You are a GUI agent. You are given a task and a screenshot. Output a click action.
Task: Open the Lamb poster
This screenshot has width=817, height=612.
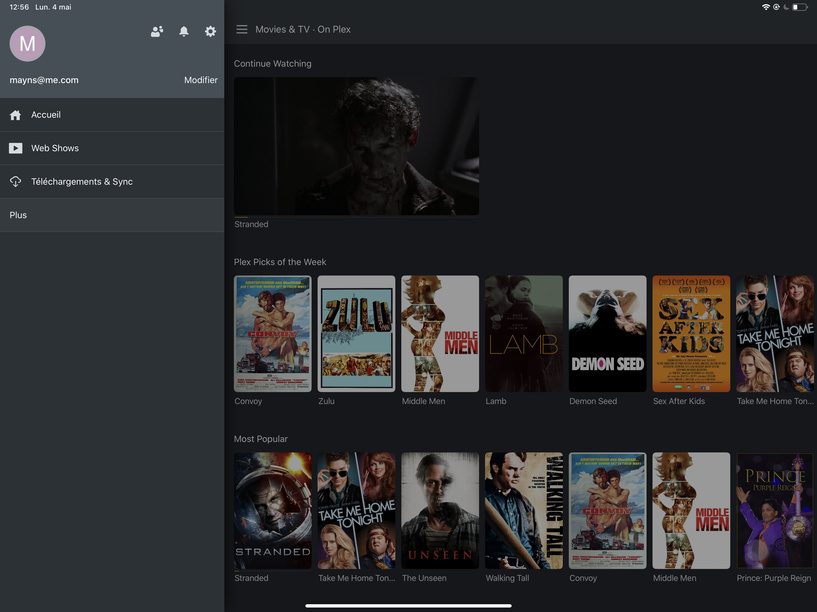524,333
